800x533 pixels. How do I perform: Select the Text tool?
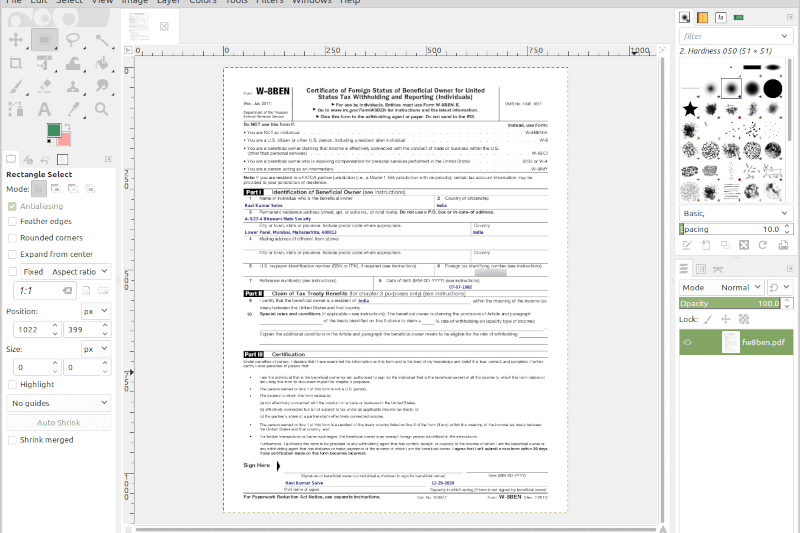click(44, 109)
